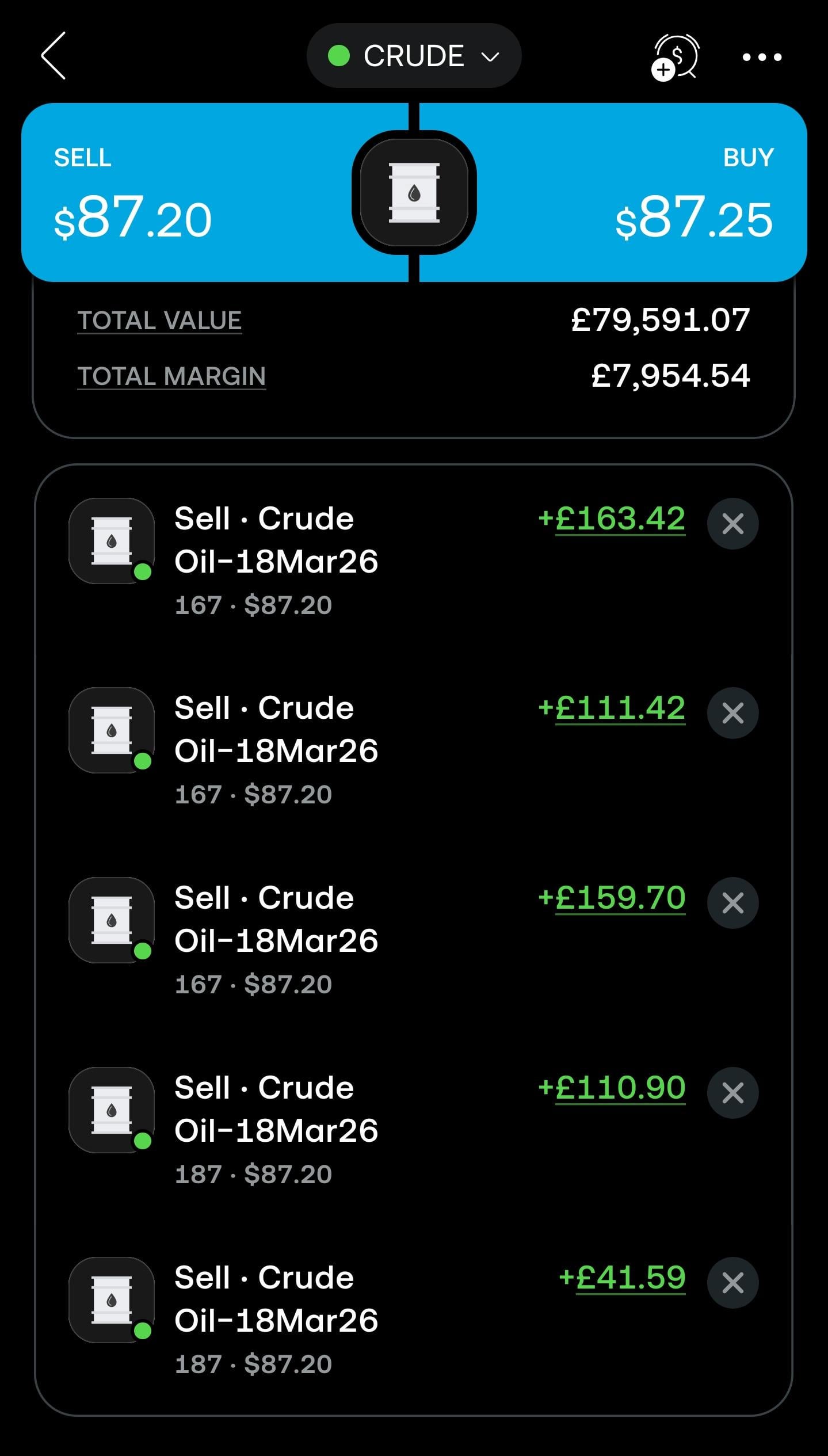Image resolution: width=828 pixels, height=1456 pixels.
Task: Open the TOTAL VALUE info link
Action: point(159,320)
